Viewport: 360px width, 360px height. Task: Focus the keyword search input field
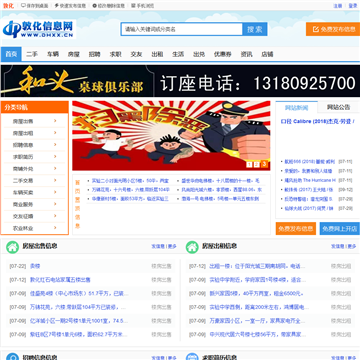click(182, 29)
